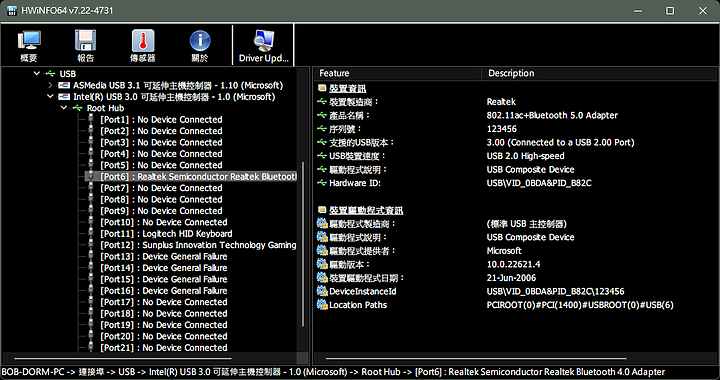Image resolution: width=720 pixels, height=380 pixels.
Task: Click the plug icon beside Port11
Action: pyautogui.click(x=91, y=234)
